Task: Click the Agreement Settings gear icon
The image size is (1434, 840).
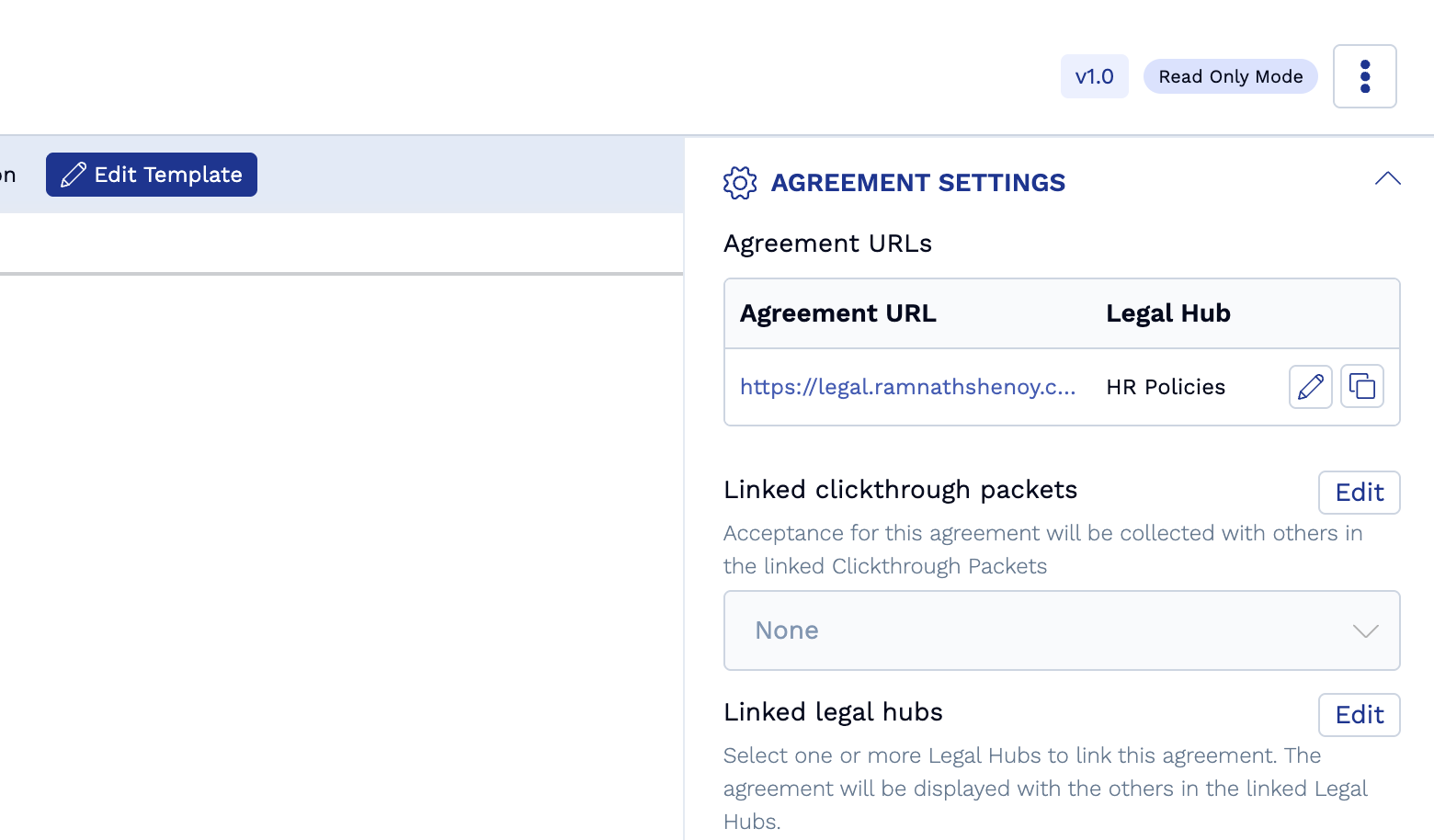Action: click(x=740, y=183)
